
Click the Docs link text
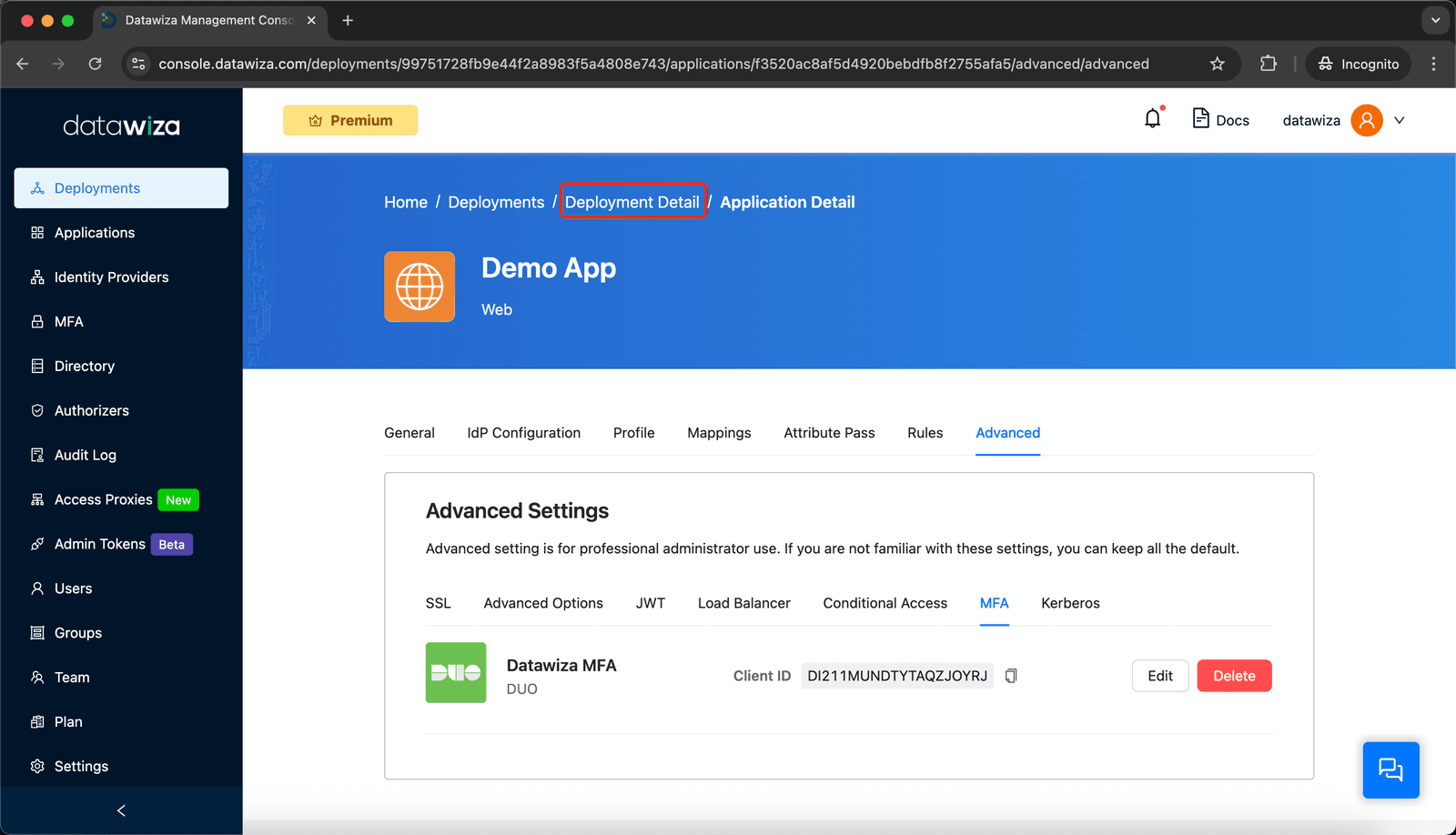[x=1233, y=120]
